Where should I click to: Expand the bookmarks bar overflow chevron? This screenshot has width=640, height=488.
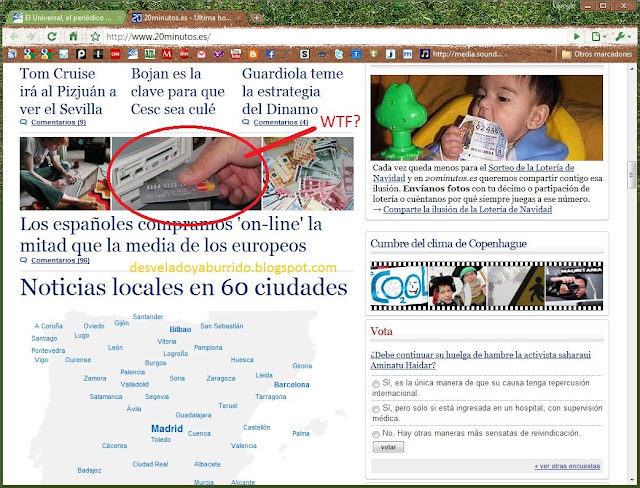[549, 53]
